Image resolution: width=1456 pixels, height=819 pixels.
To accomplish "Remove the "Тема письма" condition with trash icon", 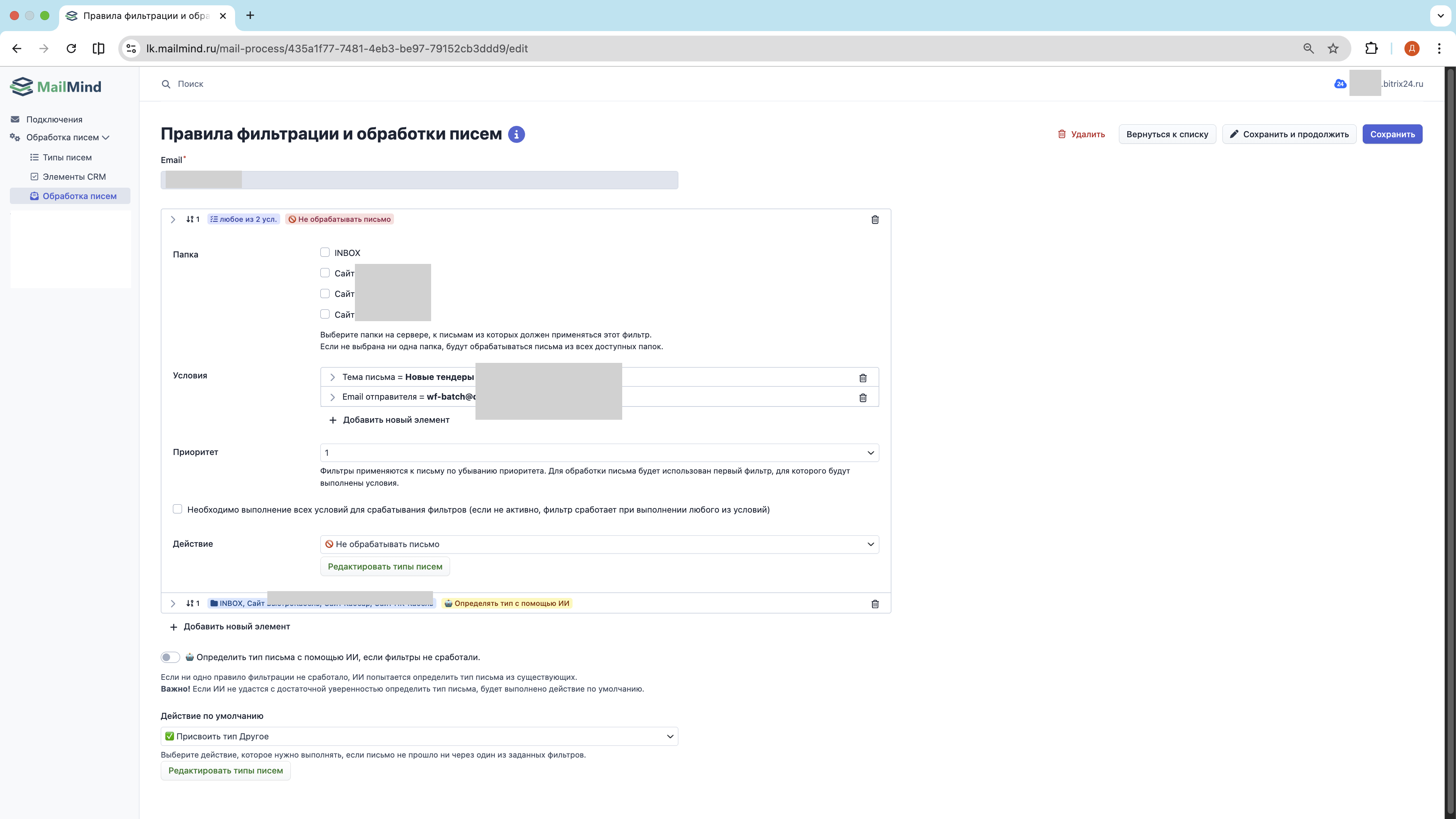I will tap(863, 378).
